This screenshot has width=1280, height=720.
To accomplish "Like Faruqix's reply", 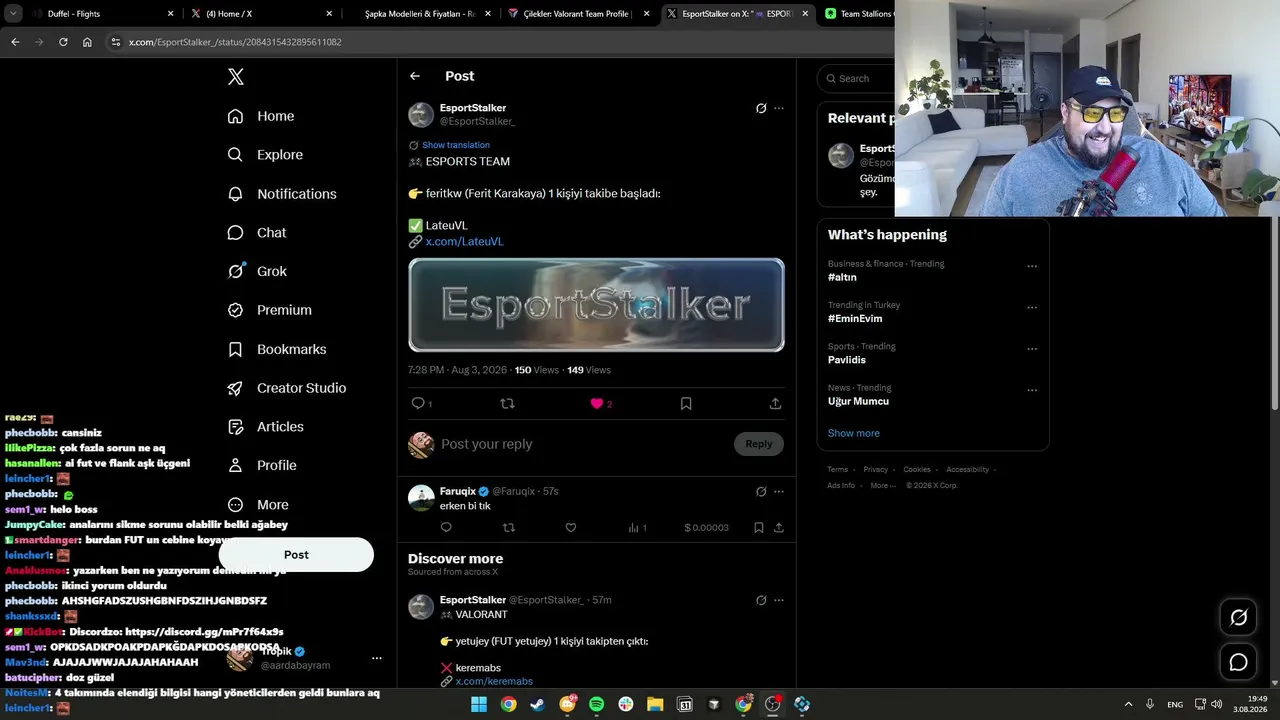I will tap(571, 527).
